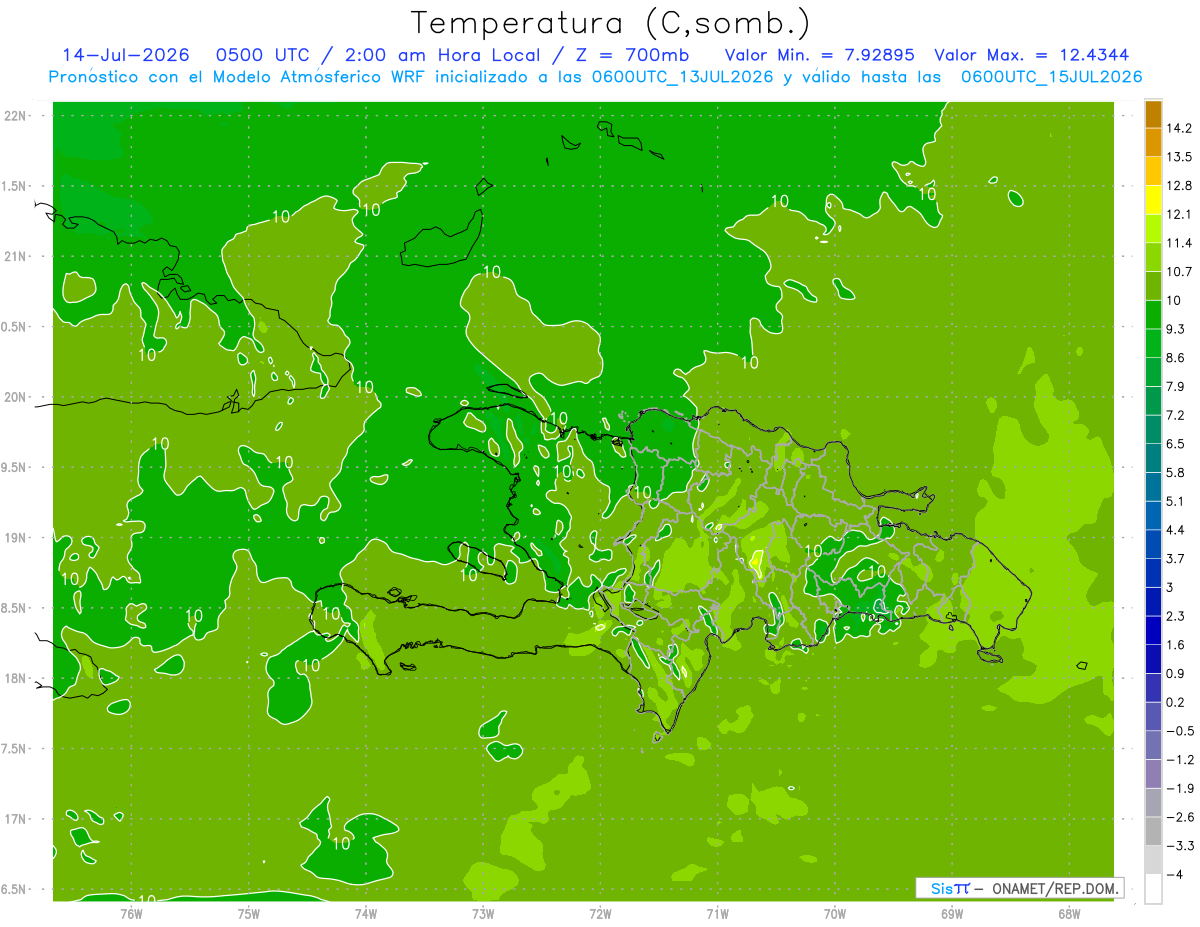The width and height of the screenshot is (1200, 927).
Task: Pick the orange swatch between 13.5 and 14.2
Action: (x=1153, y=143)
